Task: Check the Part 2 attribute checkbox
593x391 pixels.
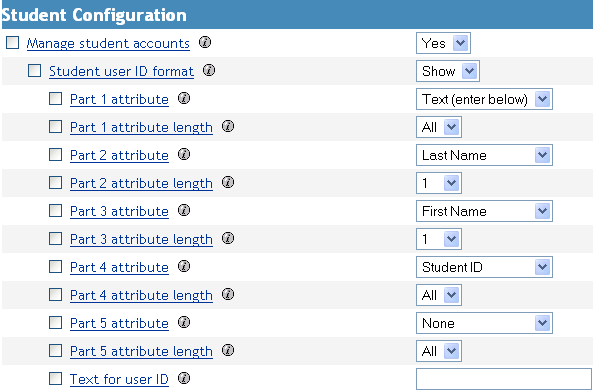Action: [56, 155]
